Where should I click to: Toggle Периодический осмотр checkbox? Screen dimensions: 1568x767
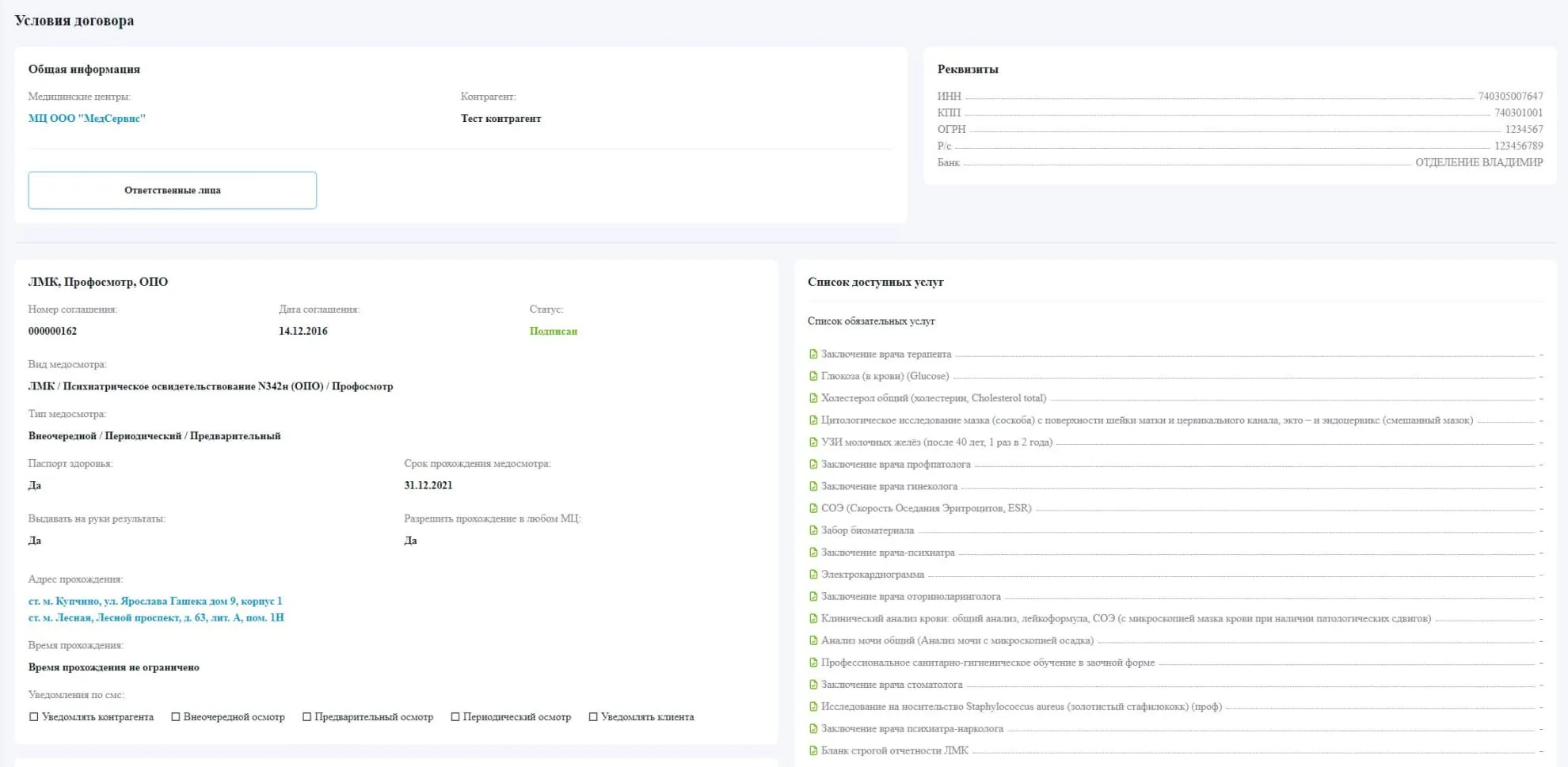click(455, 717)
